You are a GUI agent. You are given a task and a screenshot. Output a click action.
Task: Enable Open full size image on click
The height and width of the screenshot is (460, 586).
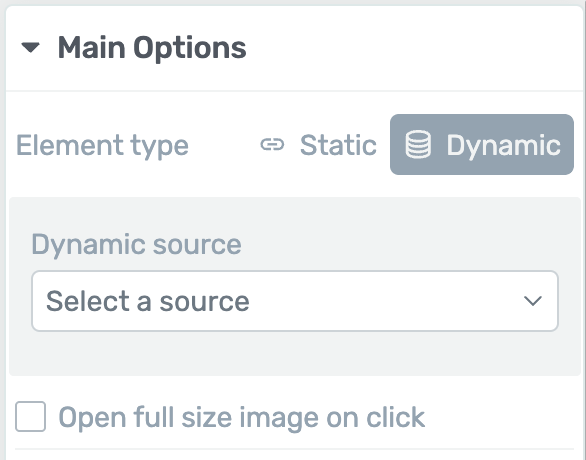click(x=31, y=417)
